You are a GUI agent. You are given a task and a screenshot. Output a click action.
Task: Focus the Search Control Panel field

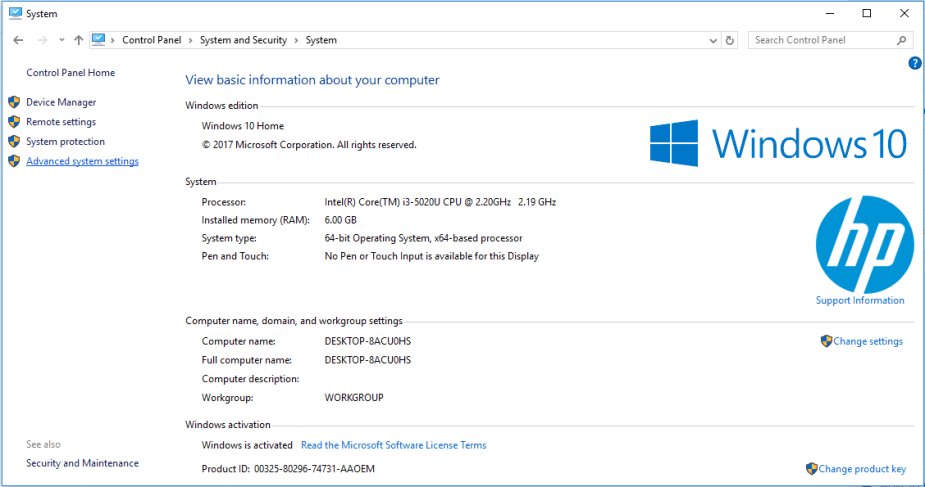coord(820,40)
